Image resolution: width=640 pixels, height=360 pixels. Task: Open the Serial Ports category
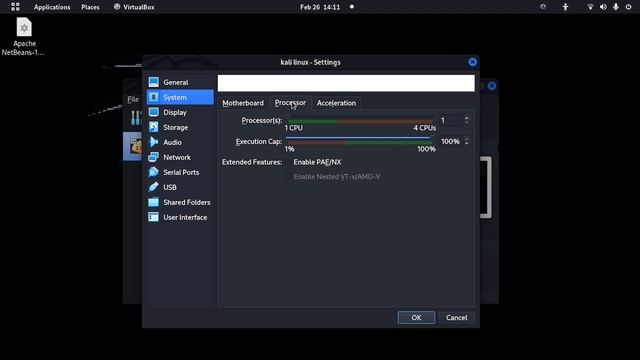pos(180,172)
